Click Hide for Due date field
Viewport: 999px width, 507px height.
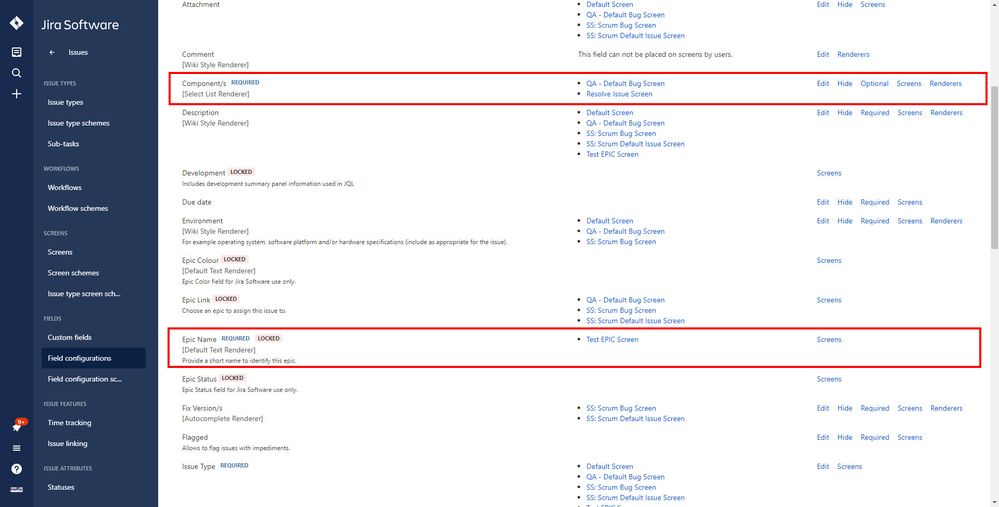coord(845,203)
